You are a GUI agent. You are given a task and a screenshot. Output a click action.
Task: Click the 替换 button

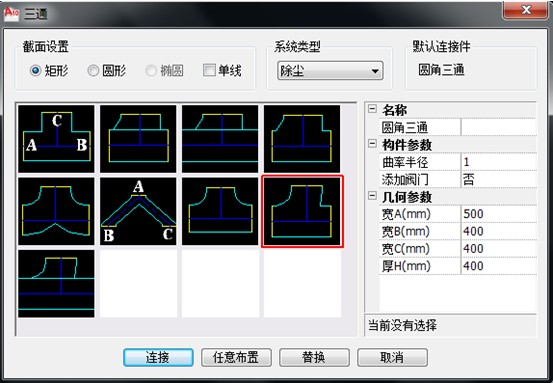(x=314, y=358)
